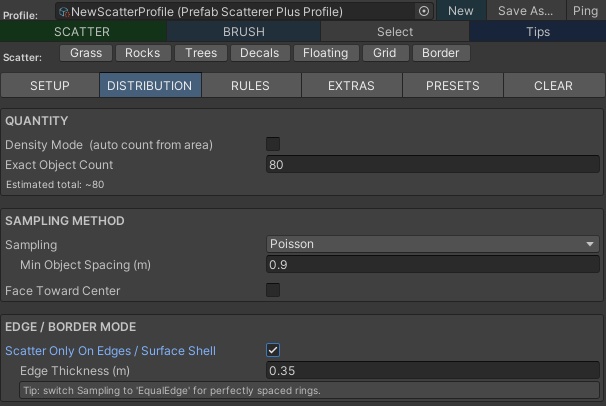Apply the Floating scatter preset

[326, 53]
